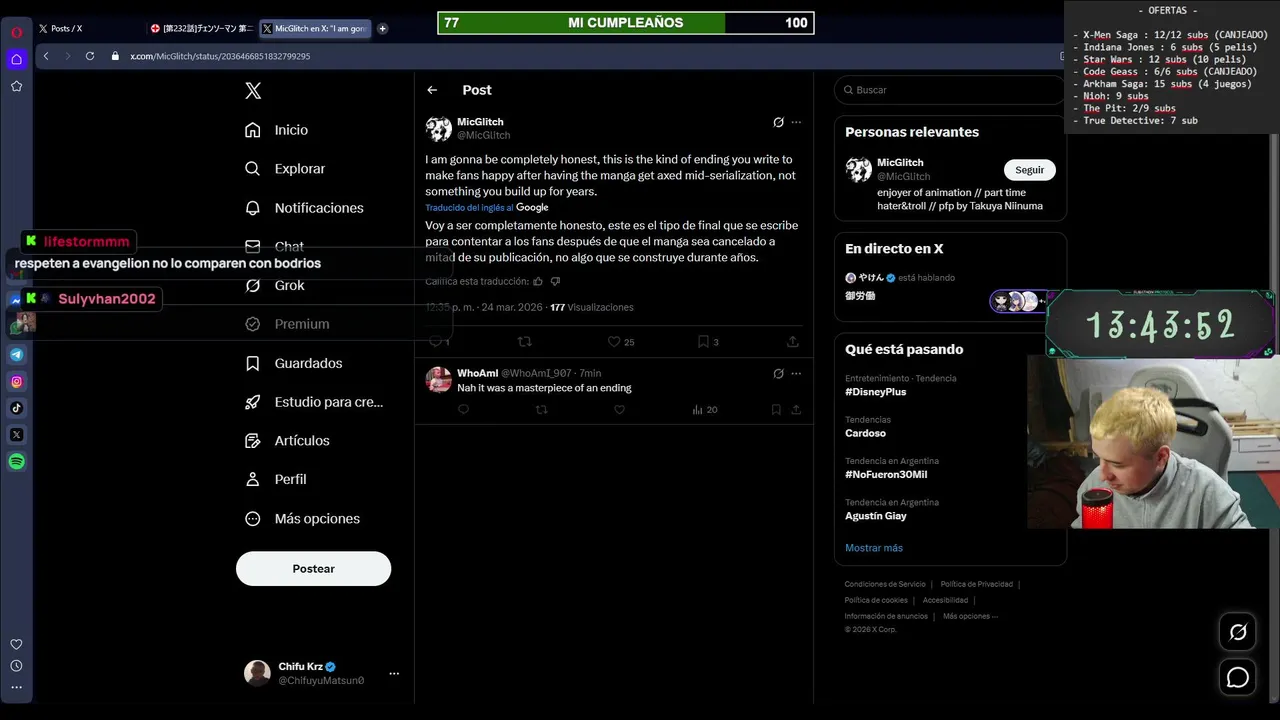Click Mostrar más under trends
Image resolution: width=1280 pixels, height=720 pixels.
[x=874, y=548]
